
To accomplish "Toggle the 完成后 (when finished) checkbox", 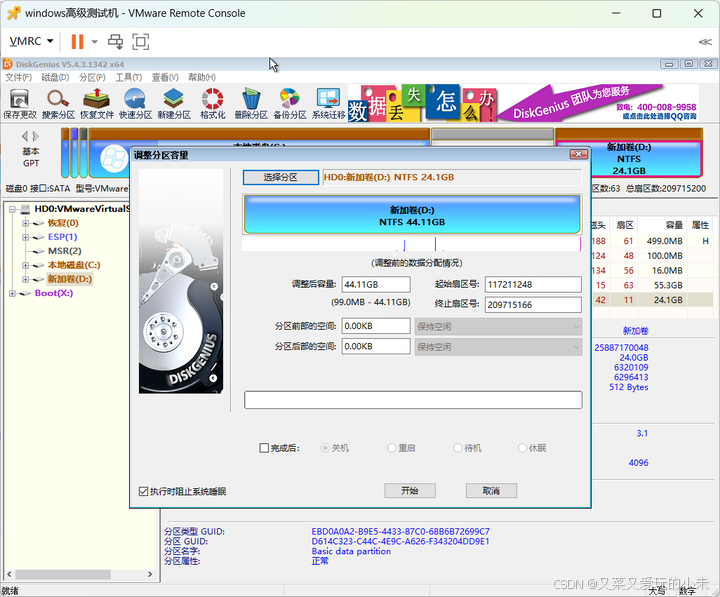I will click(x=264, y=448).
